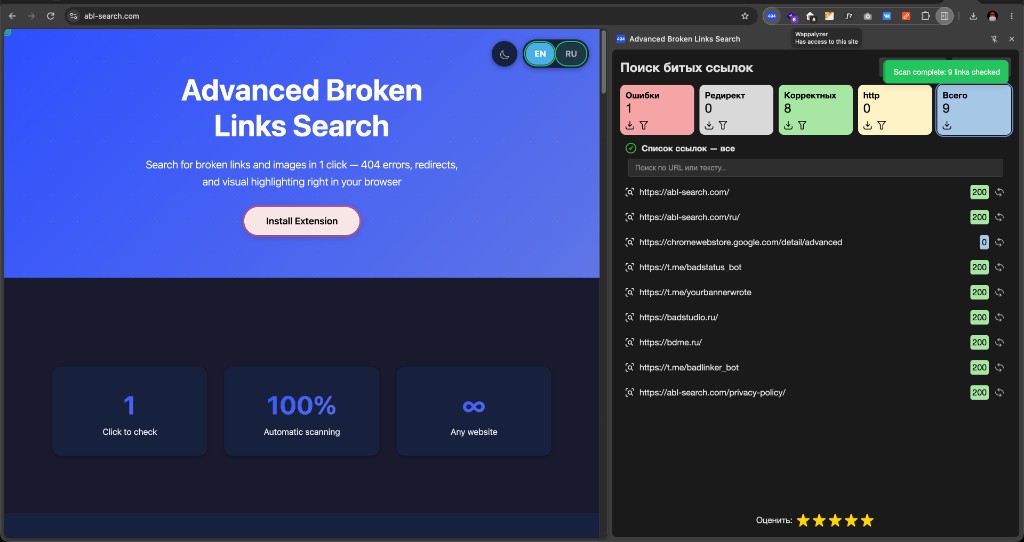Rate with the first star
Viewport: 1024px width, 542px height.
pos(803,520)
